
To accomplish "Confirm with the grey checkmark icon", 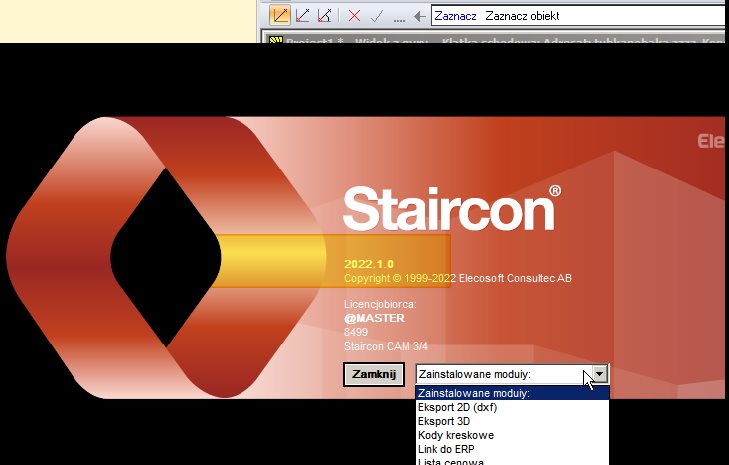I will click(x=377, y=16).
